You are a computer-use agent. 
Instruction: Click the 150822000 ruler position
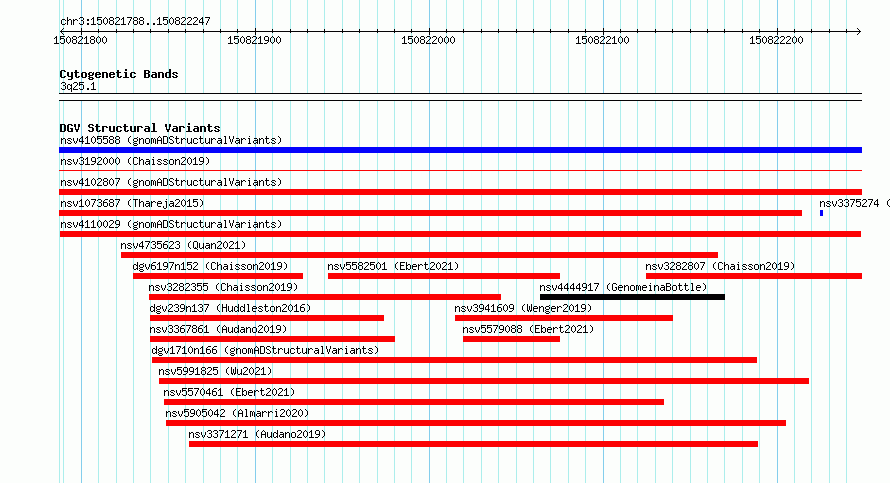coord(428,40)
